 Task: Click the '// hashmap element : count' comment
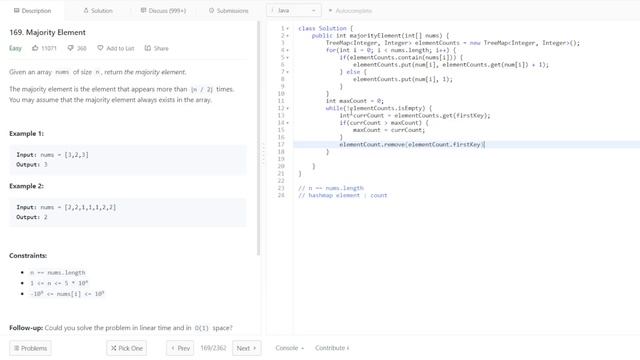342,196
